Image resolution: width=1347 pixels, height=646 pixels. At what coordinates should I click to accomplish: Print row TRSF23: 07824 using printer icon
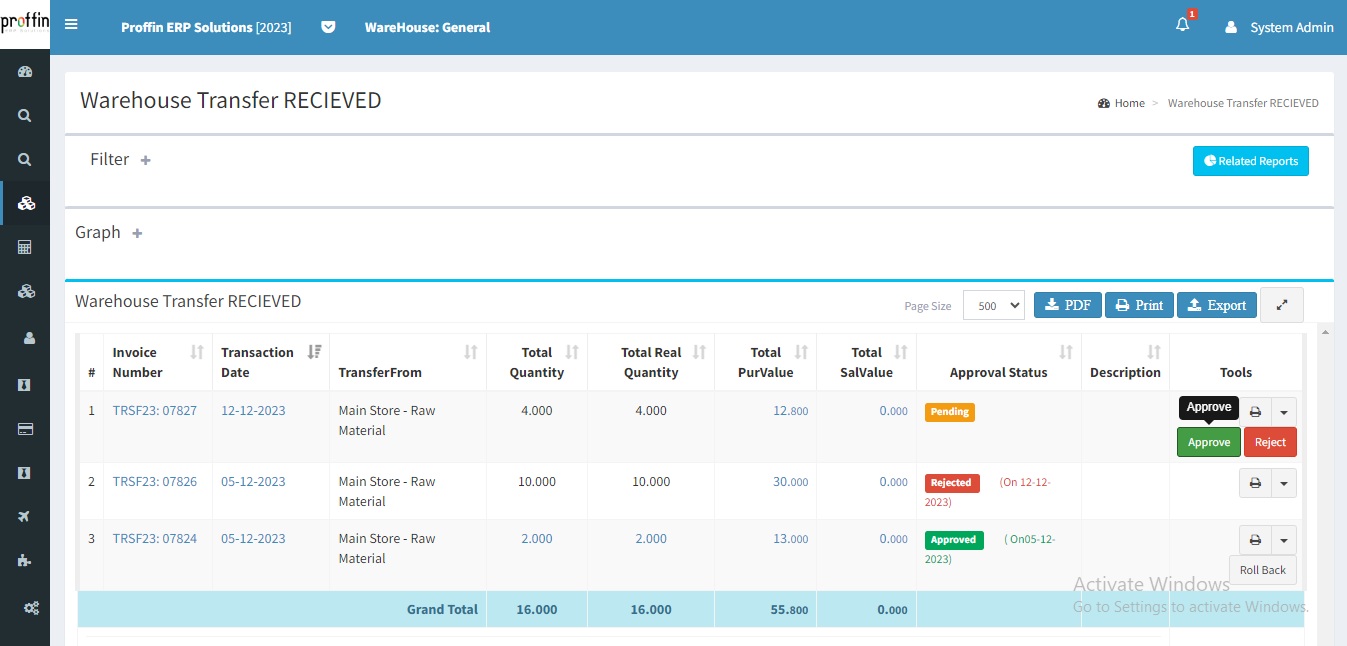tap(1255, 540)
